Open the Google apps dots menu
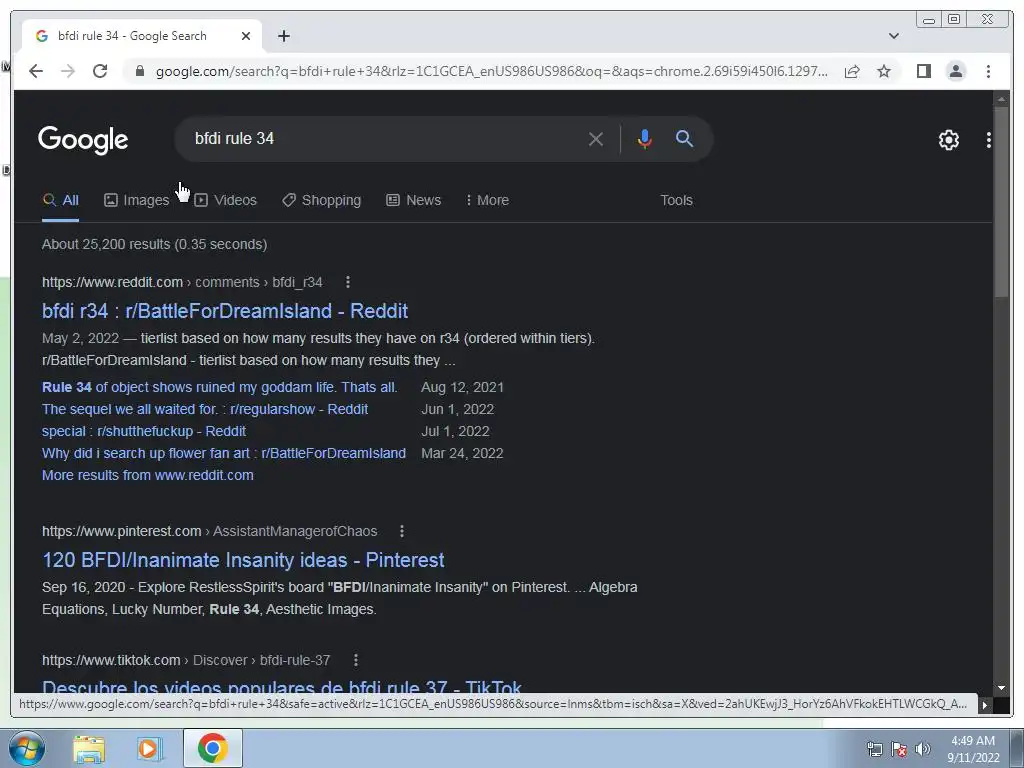The height and width of the screenshot is (768, 1024). (989, 140)
